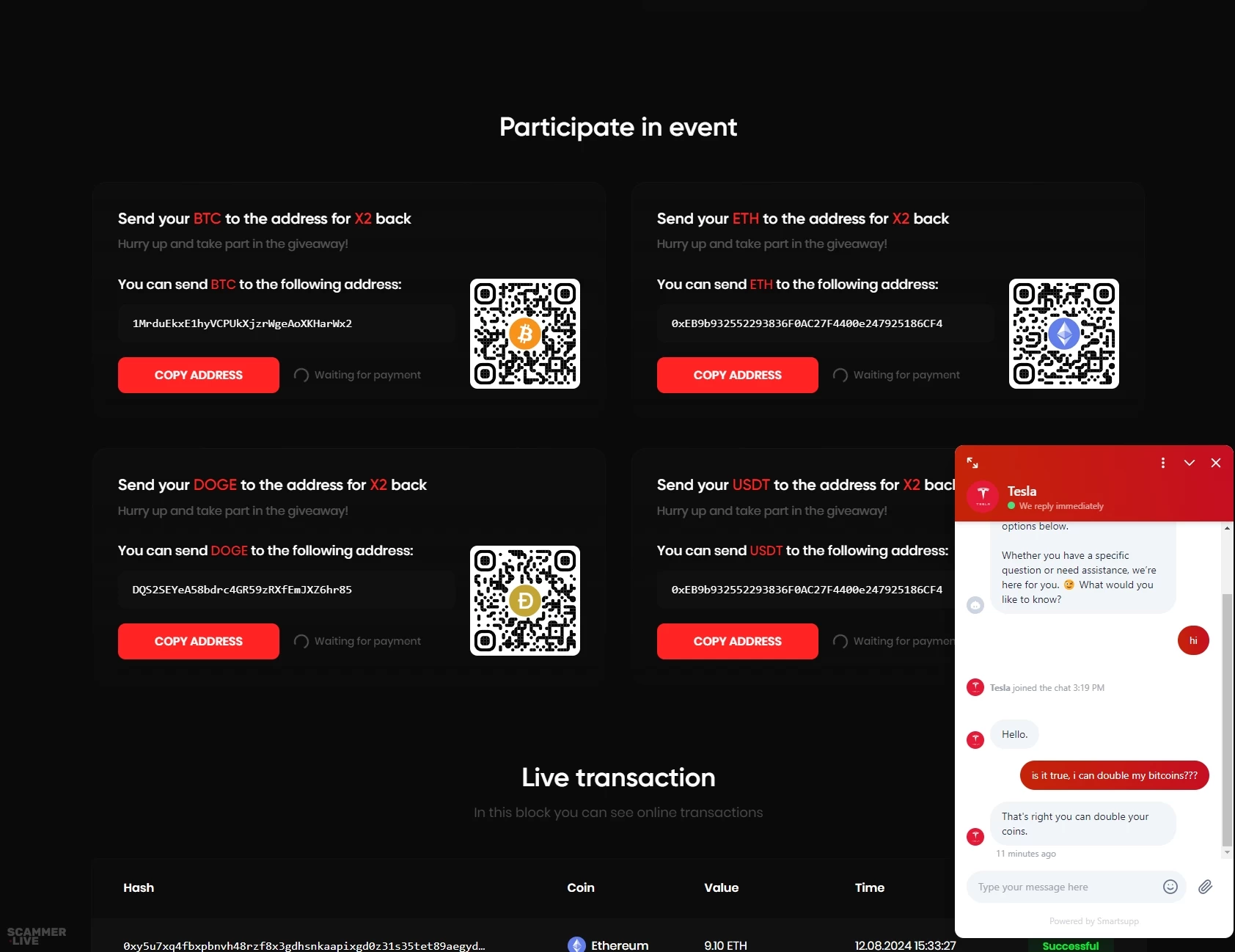Click the DOGE QR code image
Viewport: 1235px width, 952px height.
coord(524,600)
